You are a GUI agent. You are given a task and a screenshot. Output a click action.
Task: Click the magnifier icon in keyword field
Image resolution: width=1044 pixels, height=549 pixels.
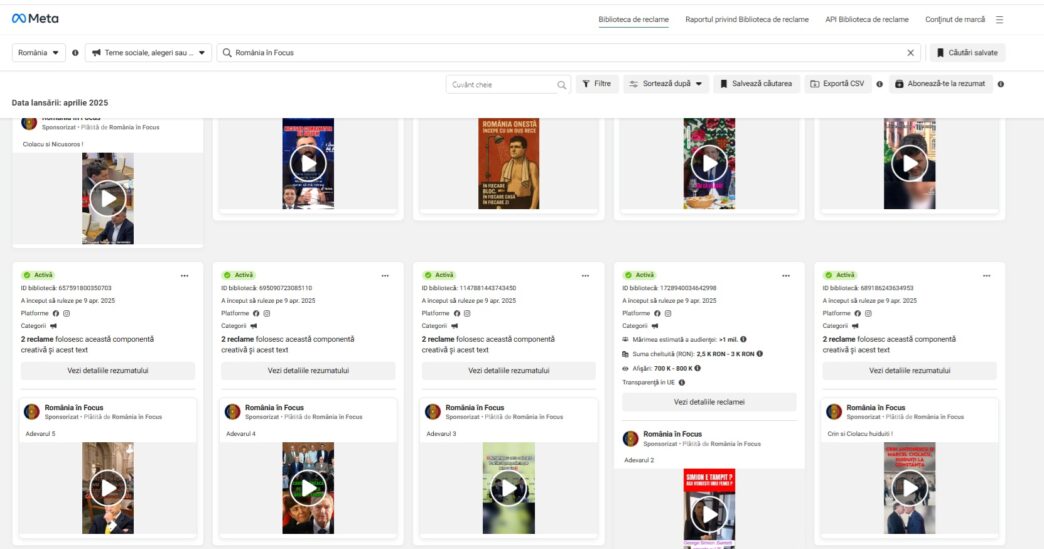click(x=562, y=85)
